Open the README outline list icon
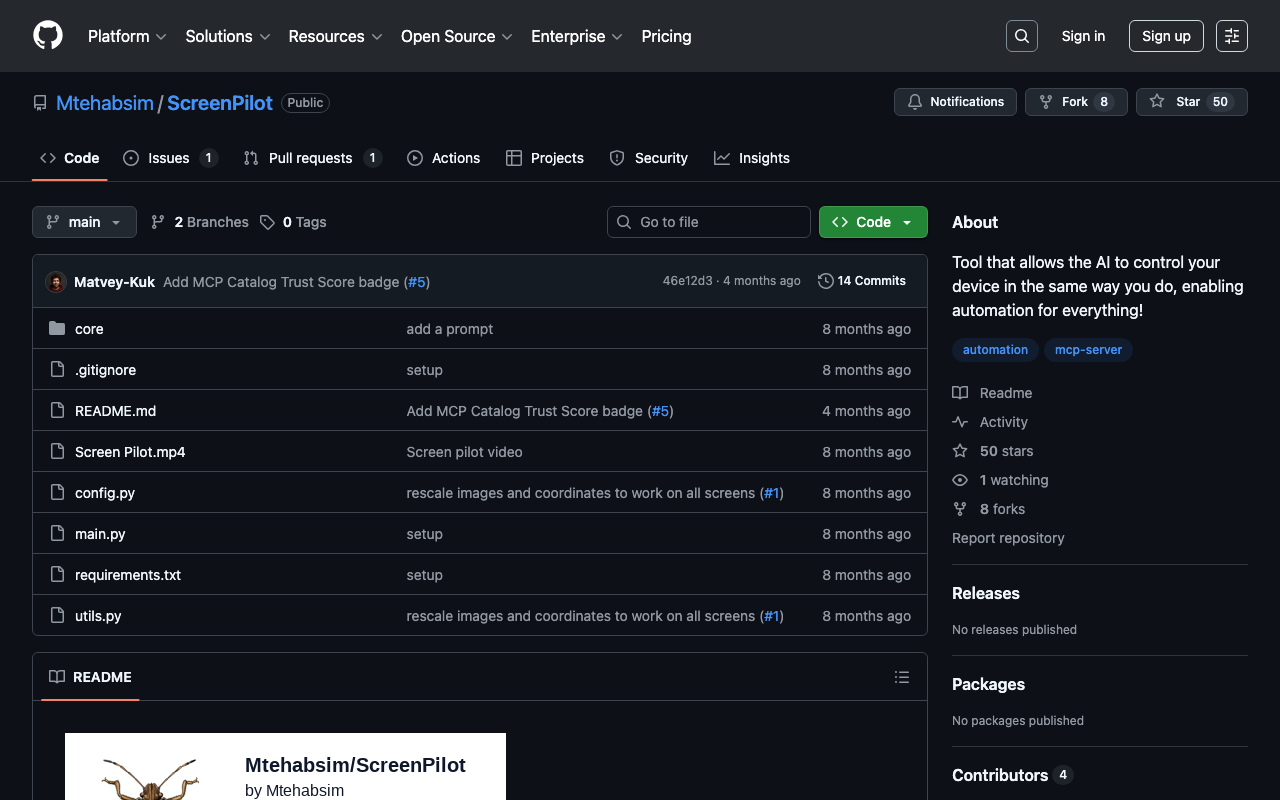This screenshot has height=800, width=1280. click(901, 677)
